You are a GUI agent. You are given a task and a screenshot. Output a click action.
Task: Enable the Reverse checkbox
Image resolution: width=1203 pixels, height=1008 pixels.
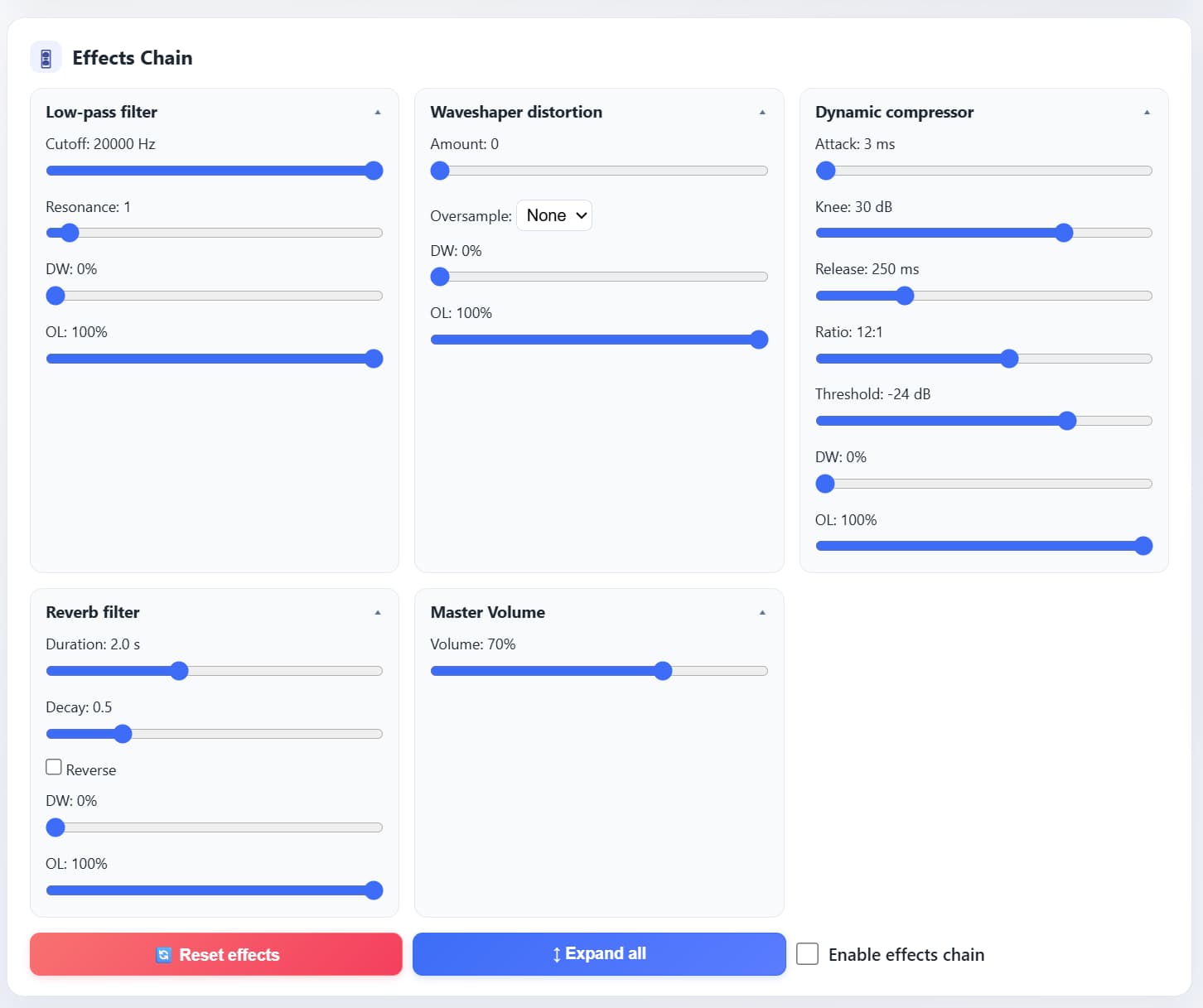54,767
